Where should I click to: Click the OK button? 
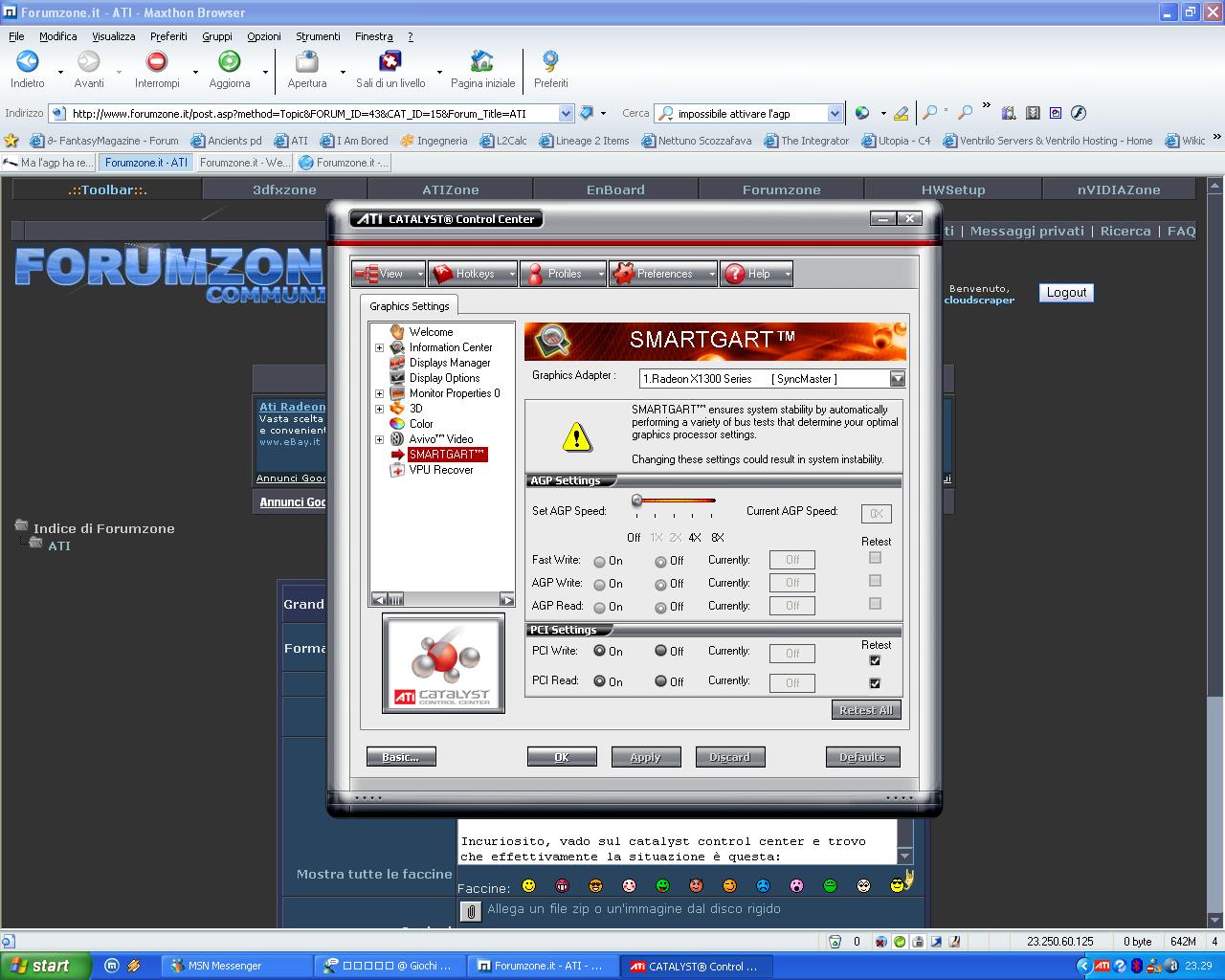pos(562,757)
